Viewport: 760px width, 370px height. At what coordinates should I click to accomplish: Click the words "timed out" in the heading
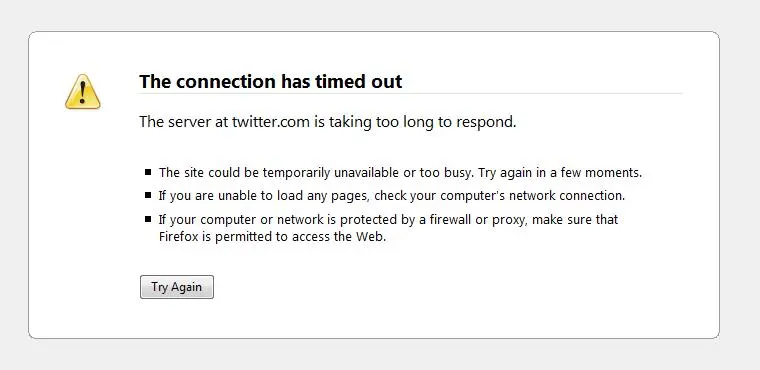[359, 81]
